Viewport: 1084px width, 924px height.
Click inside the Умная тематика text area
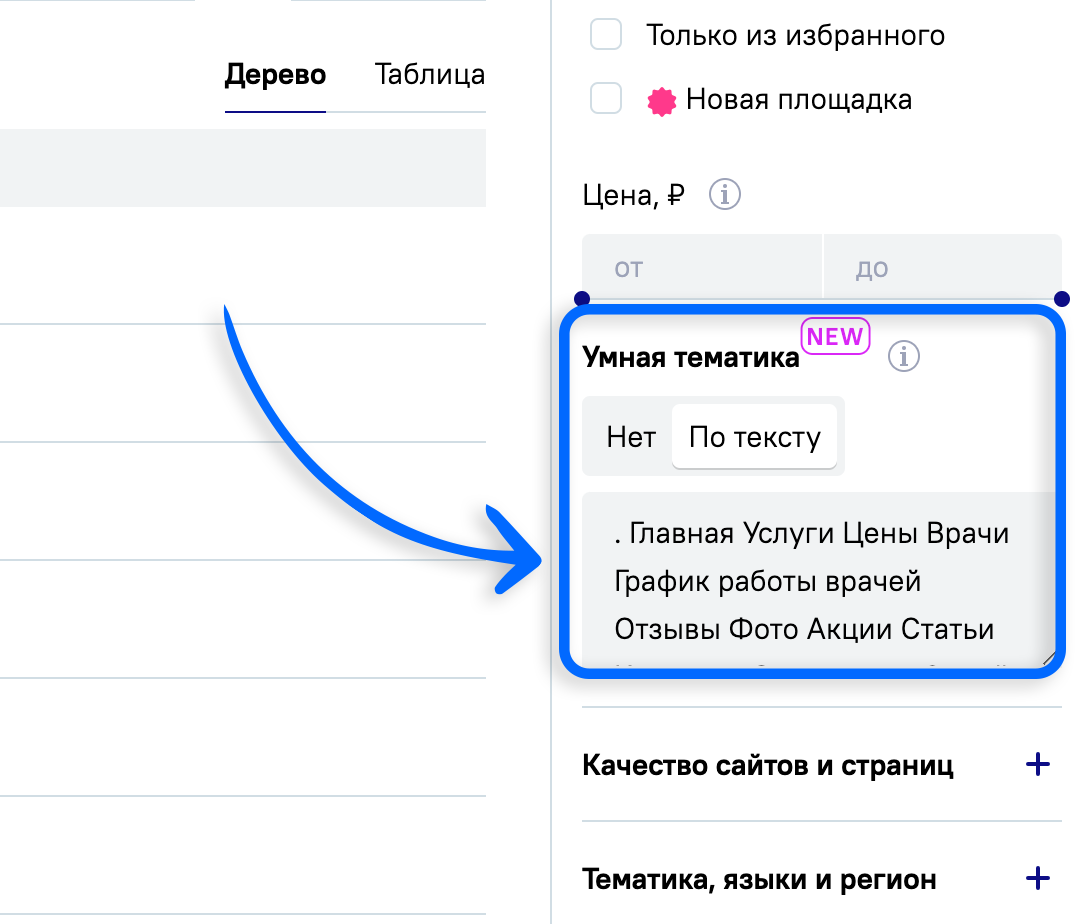818,579
